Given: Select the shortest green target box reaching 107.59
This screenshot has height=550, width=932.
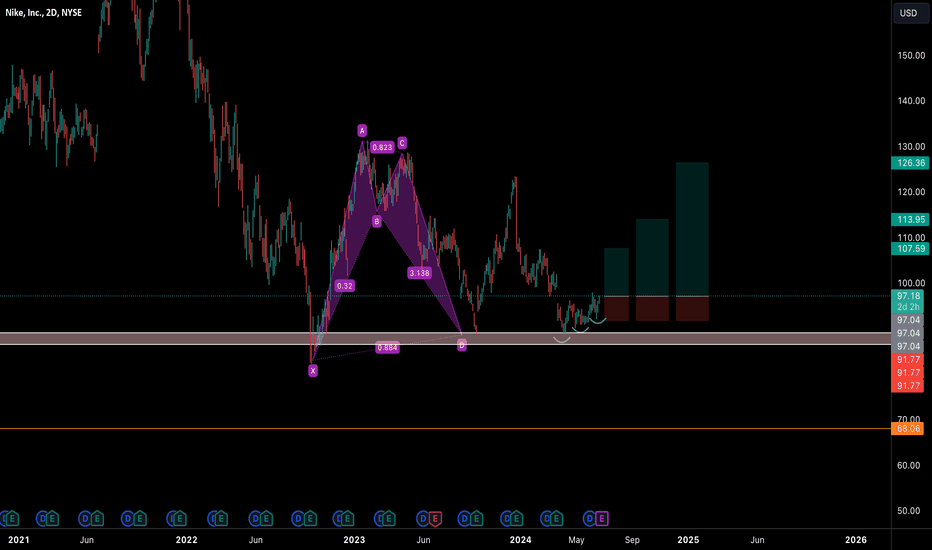Looking at the screenshot, I should [x=616, y=272].
